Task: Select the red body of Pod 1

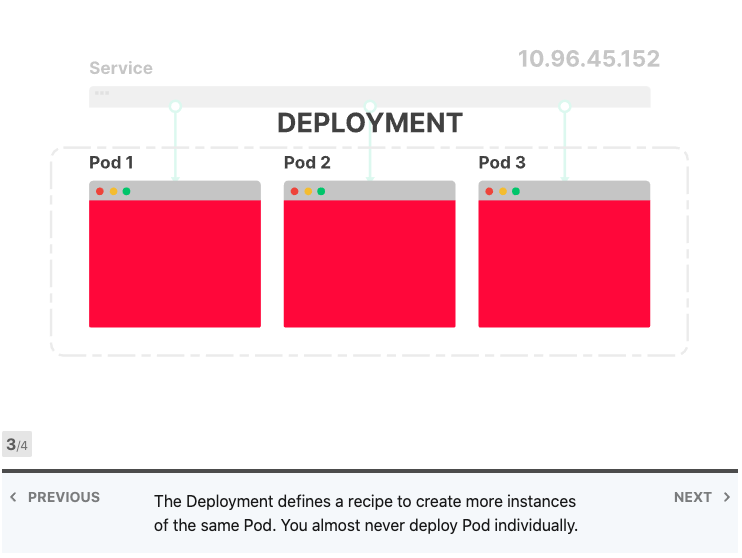Action: coord(175,263)
